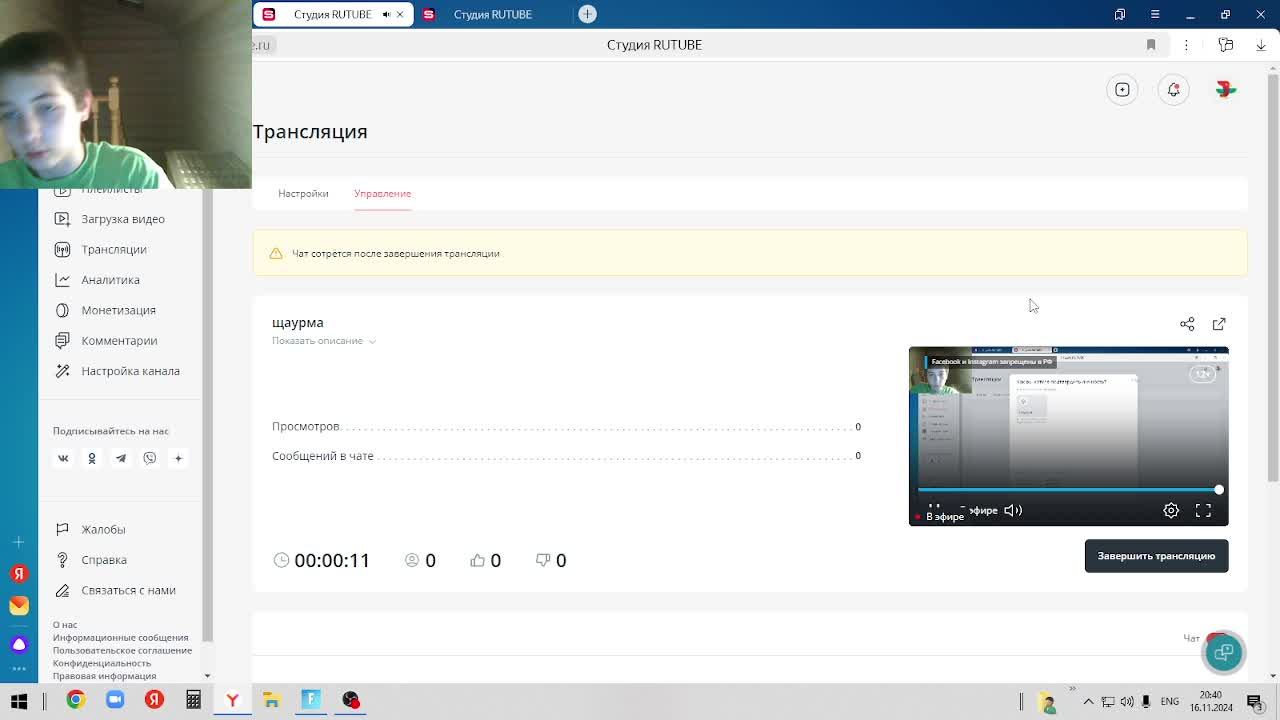
Task: Open Yandex Mail in browser side panel
Action: (19, 605)
